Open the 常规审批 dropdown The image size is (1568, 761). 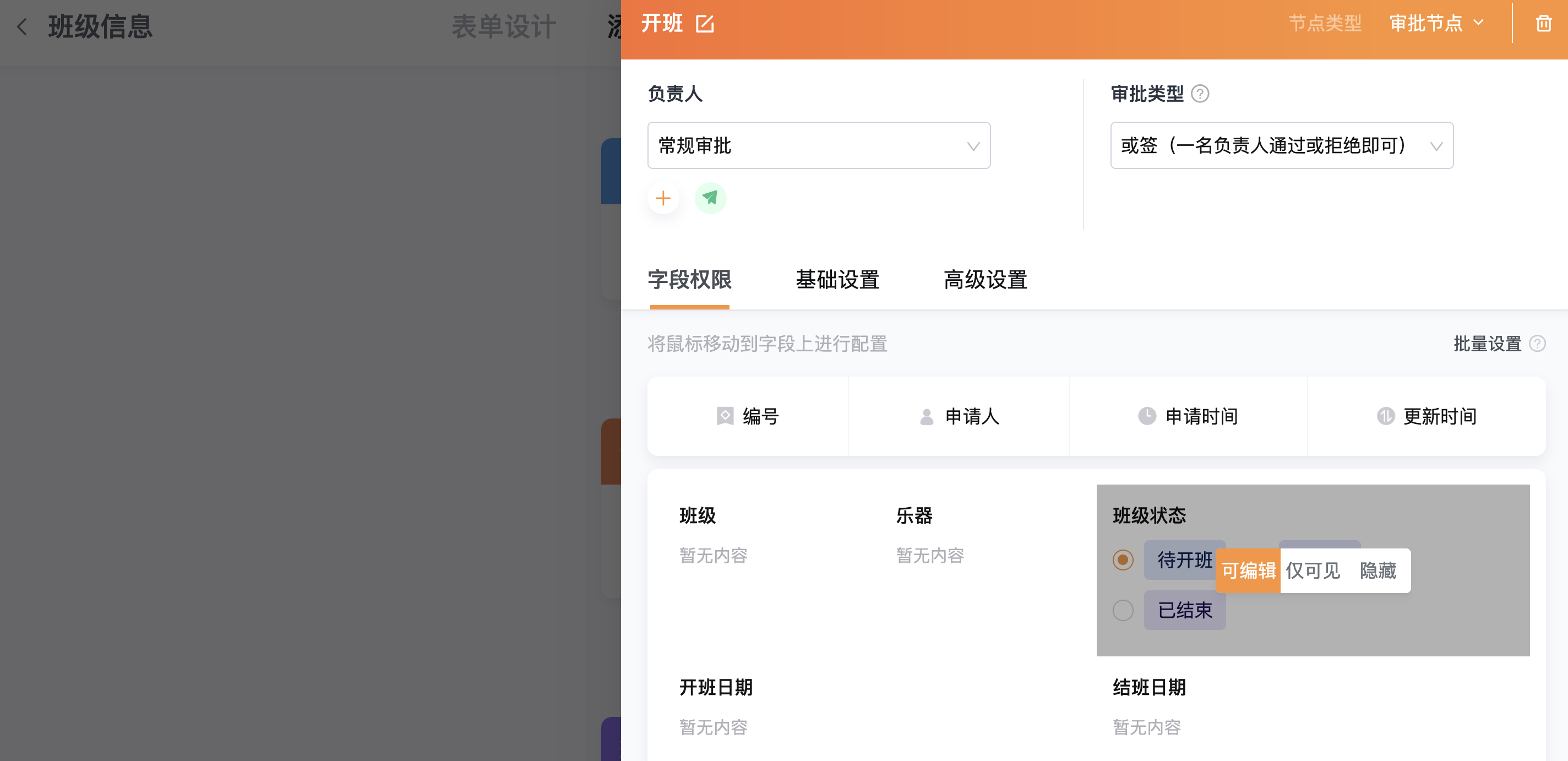pos(819,145)
